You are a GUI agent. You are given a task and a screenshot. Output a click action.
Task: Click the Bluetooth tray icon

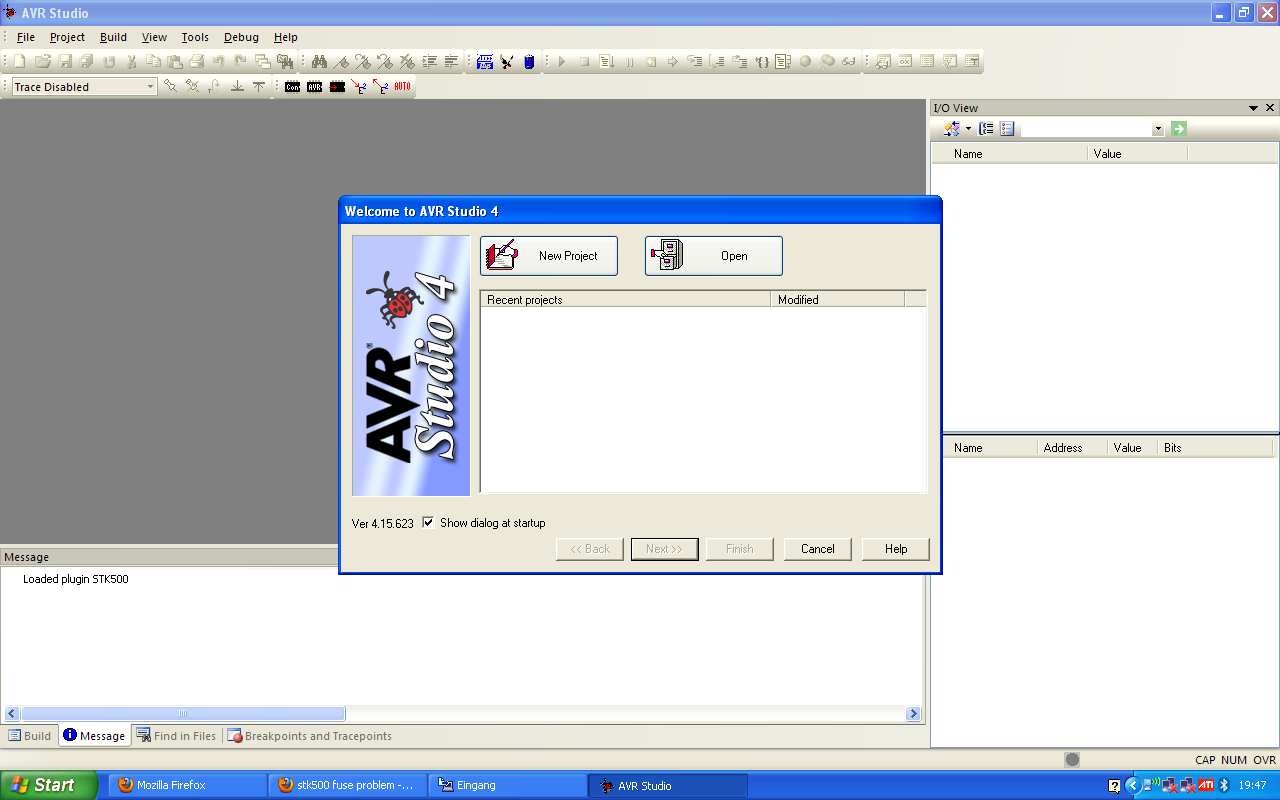coord(1223,785)
